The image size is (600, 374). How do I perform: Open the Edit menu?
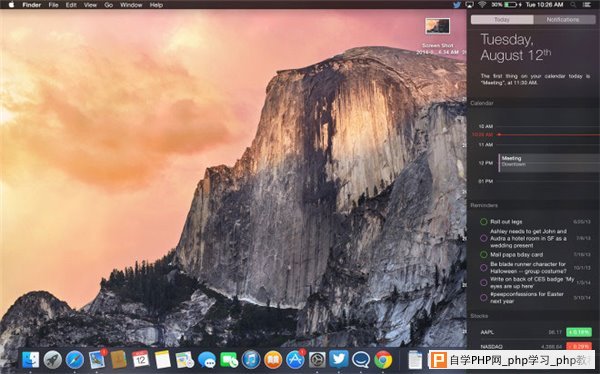coord(71,5)
